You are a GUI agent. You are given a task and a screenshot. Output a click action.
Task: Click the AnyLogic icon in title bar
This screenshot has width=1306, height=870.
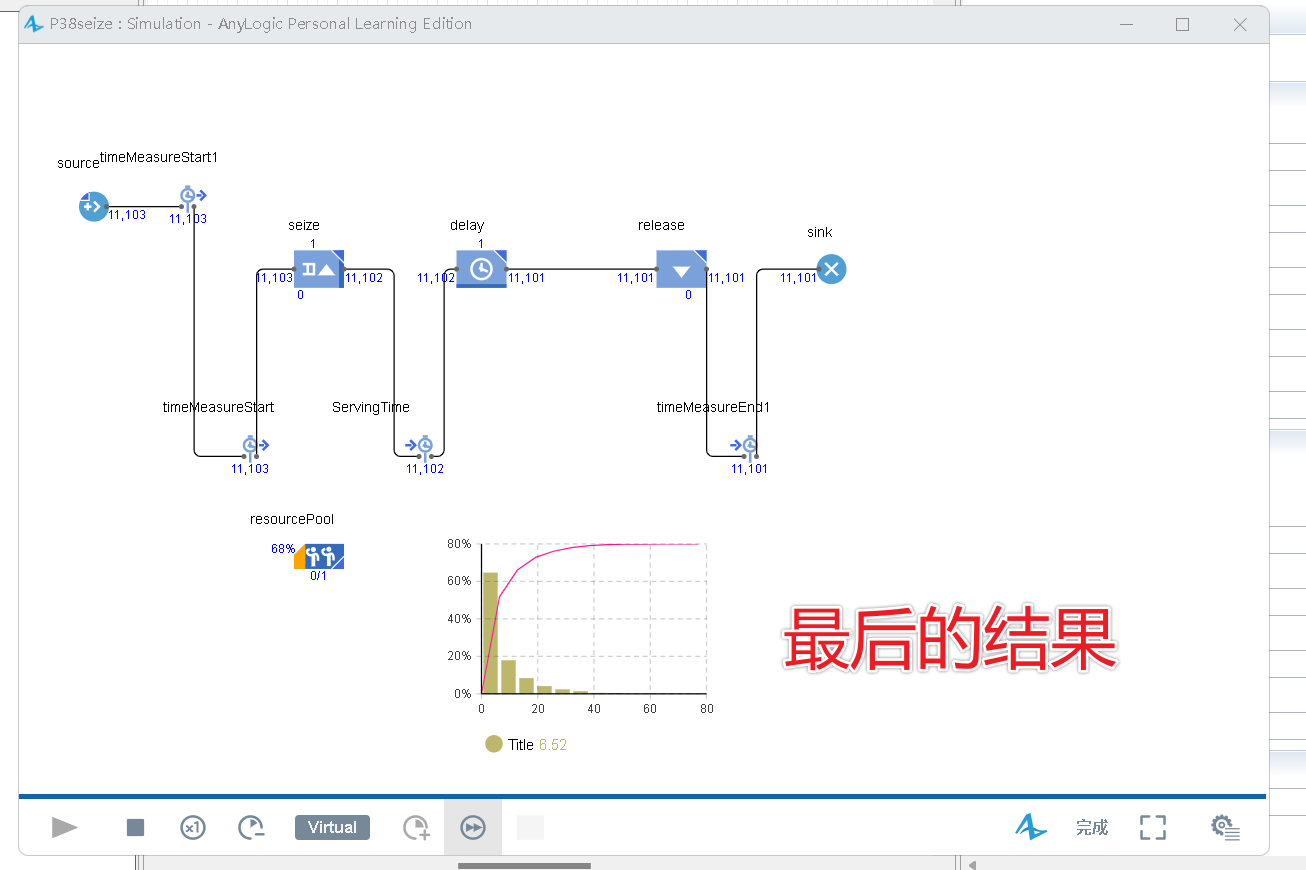pos(34,24)
